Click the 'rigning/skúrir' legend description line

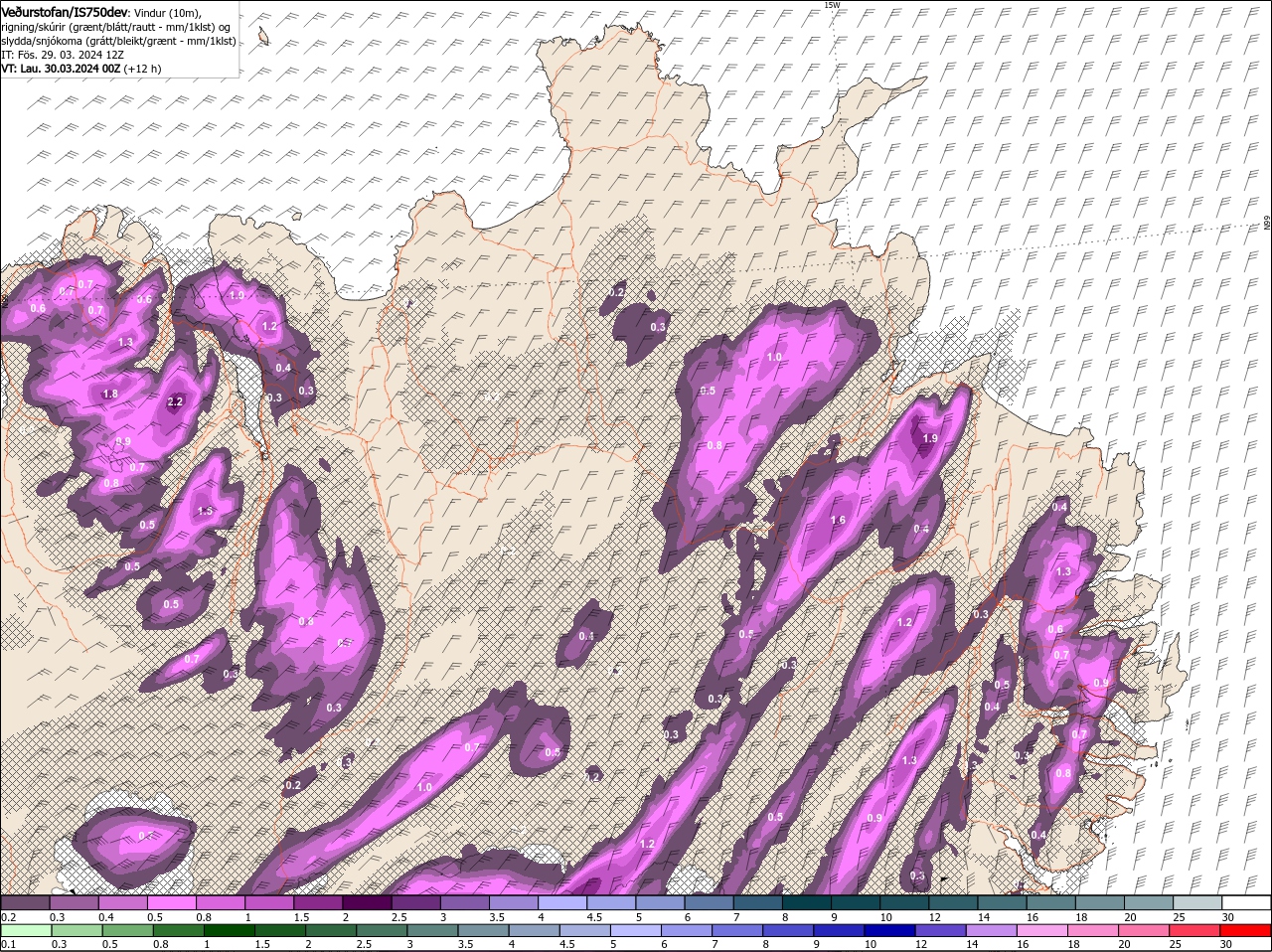click(118, 26)
